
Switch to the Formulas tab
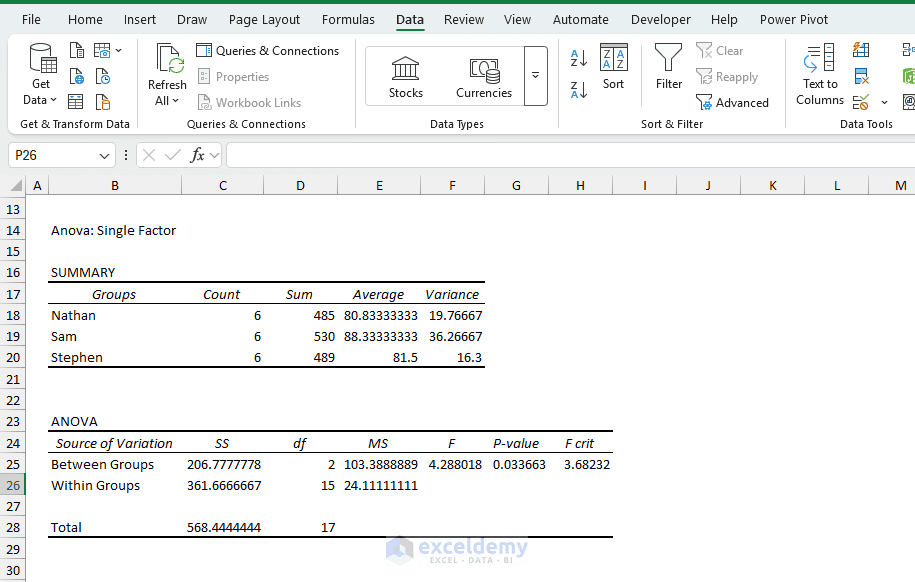[348, 20]
